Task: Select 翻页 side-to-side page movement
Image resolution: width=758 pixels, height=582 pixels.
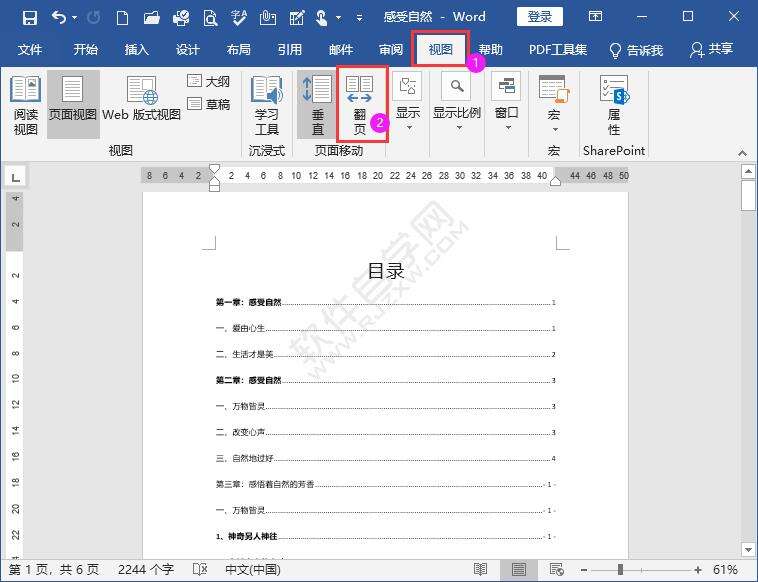Action: pos(362,104)
